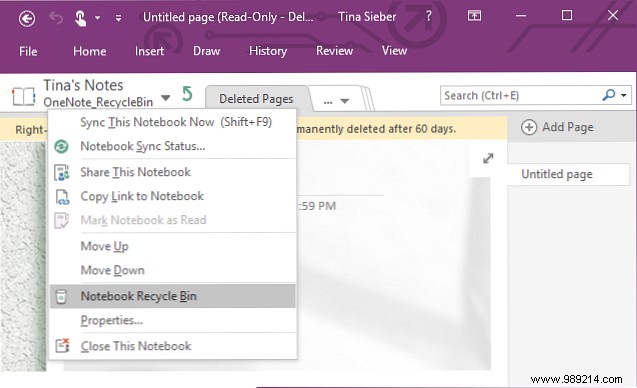This screenshot has width=637, height=388.
Task: Expand page to full view arrow icon
Action: (x=488, y=158)
